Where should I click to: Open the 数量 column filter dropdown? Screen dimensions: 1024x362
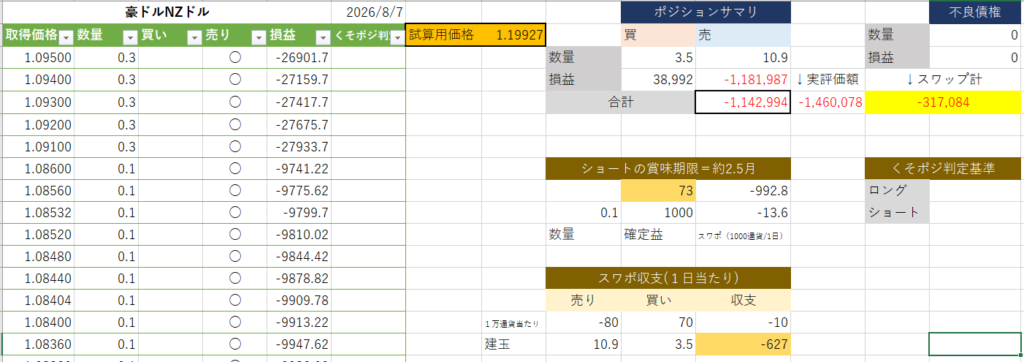click(130, 37)
